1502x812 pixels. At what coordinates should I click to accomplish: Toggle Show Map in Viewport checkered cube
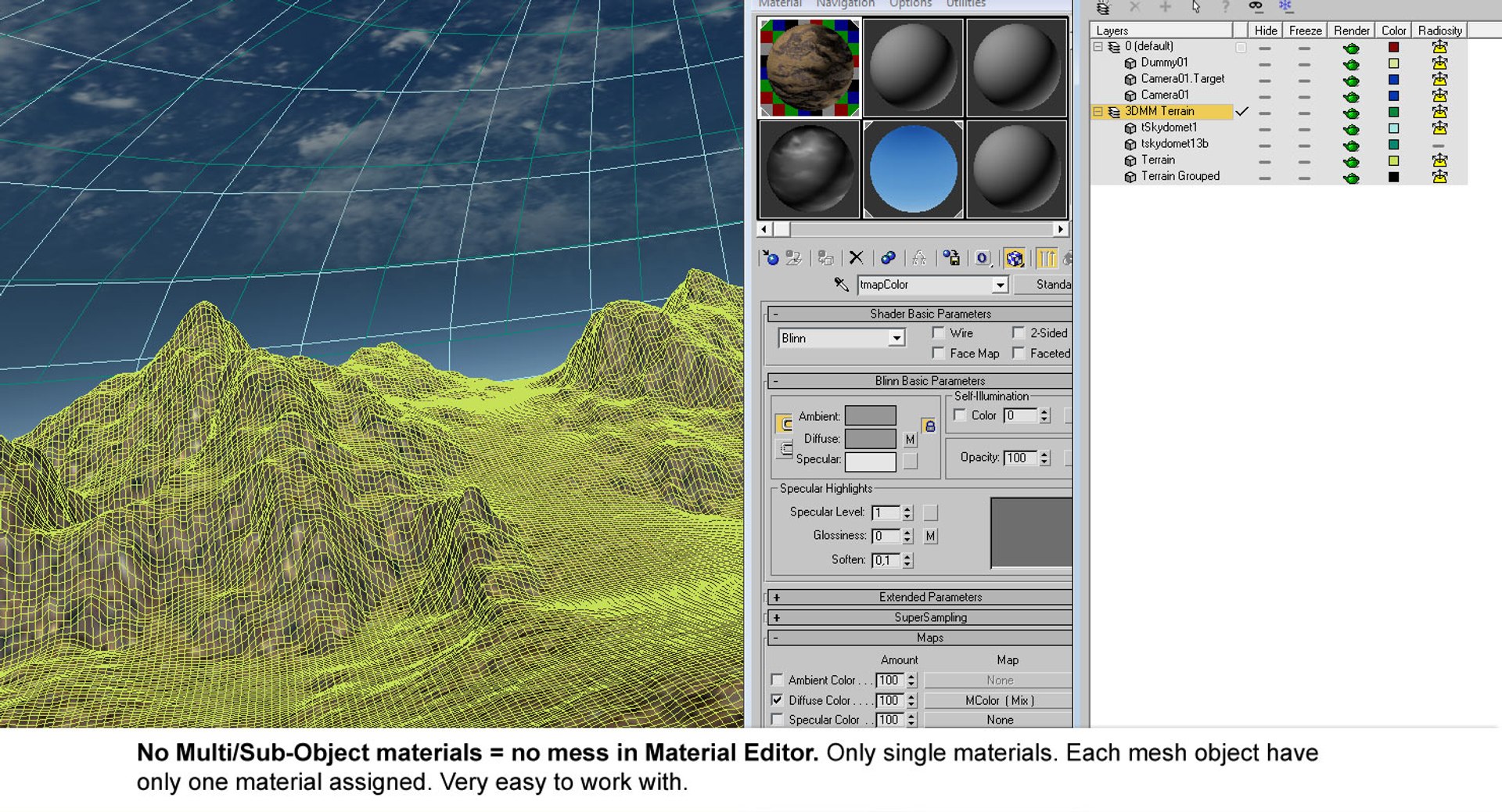1015,258
